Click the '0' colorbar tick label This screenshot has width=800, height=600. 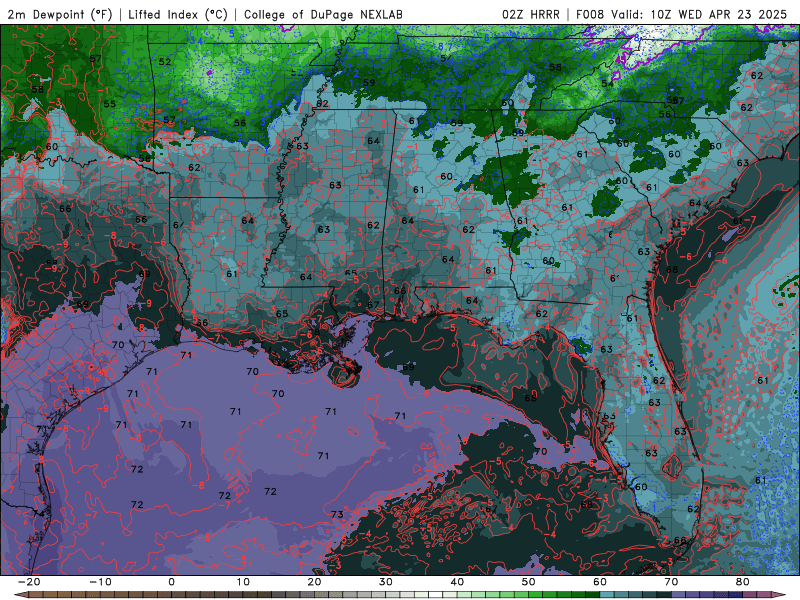[171, 582]
